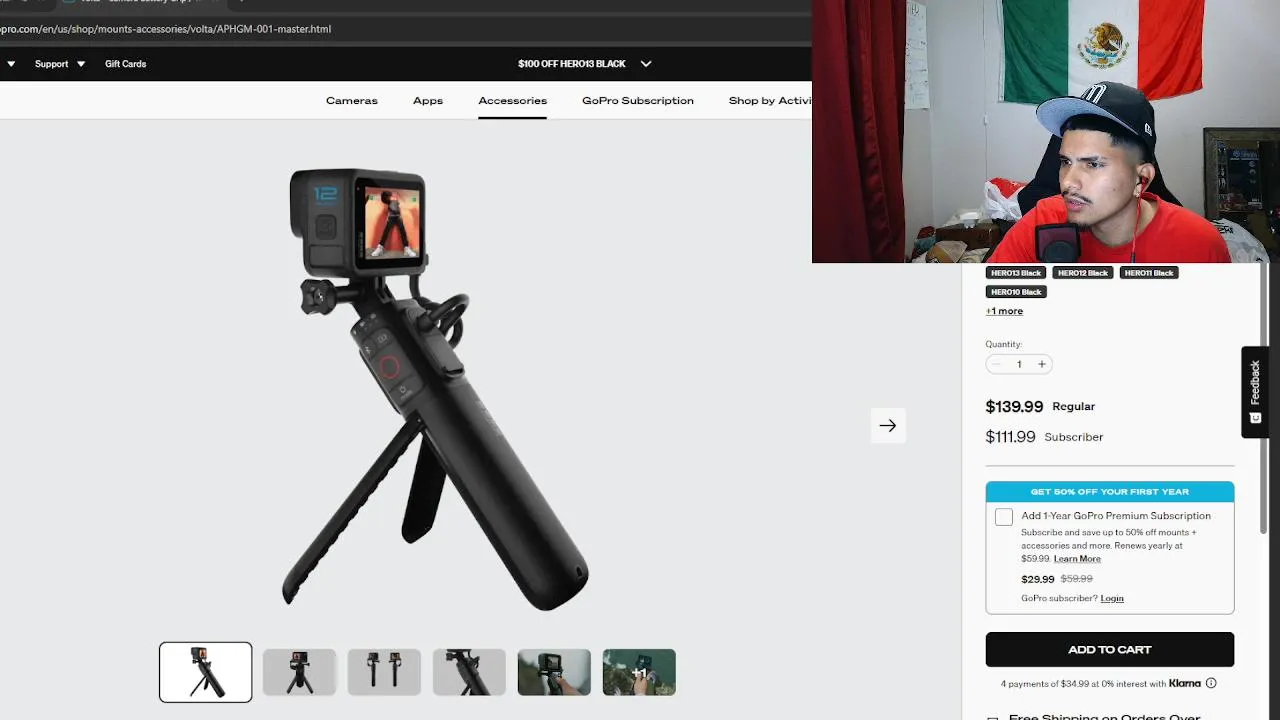The image size is (1280, 720).
Task: Click the next image arrow button
Action: (x=888, y=426)
